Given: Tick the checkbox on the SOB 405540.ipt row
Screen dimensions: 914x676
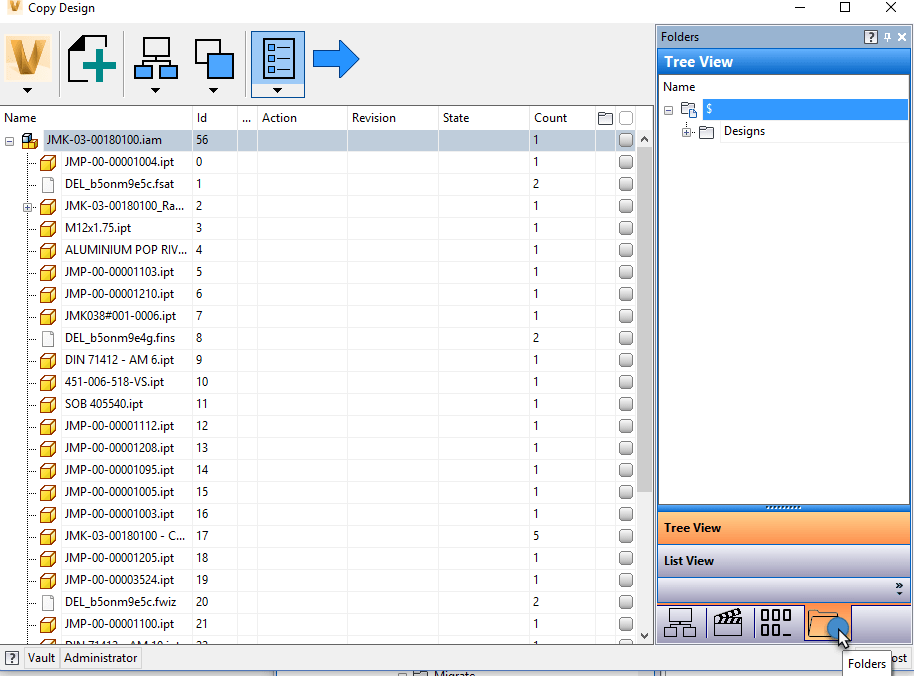Looking at the screenshot, I should [625, 404].
